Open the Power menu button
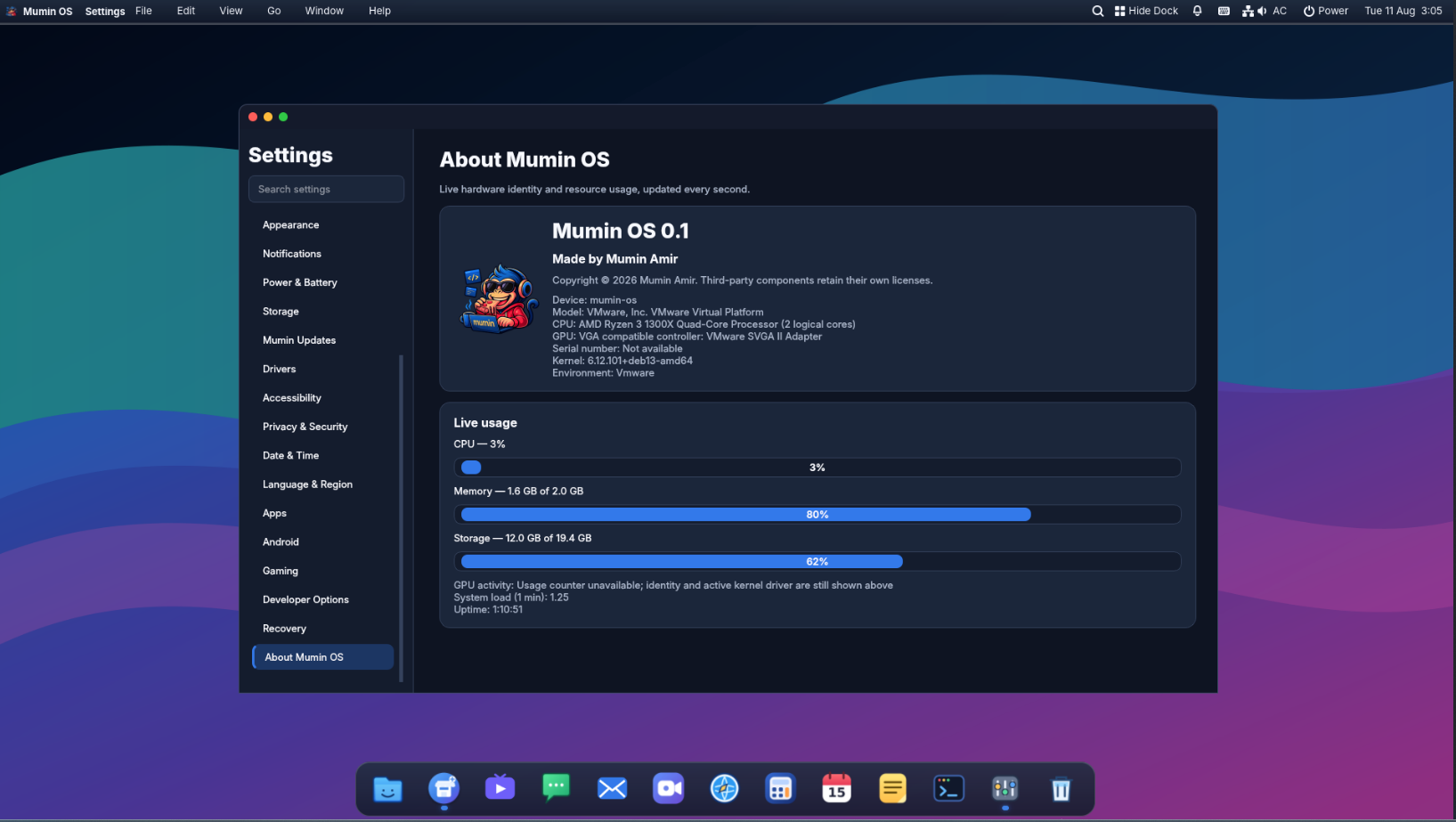The width and height of the screenshot is (1456, 822). [x=1326, y=11]
